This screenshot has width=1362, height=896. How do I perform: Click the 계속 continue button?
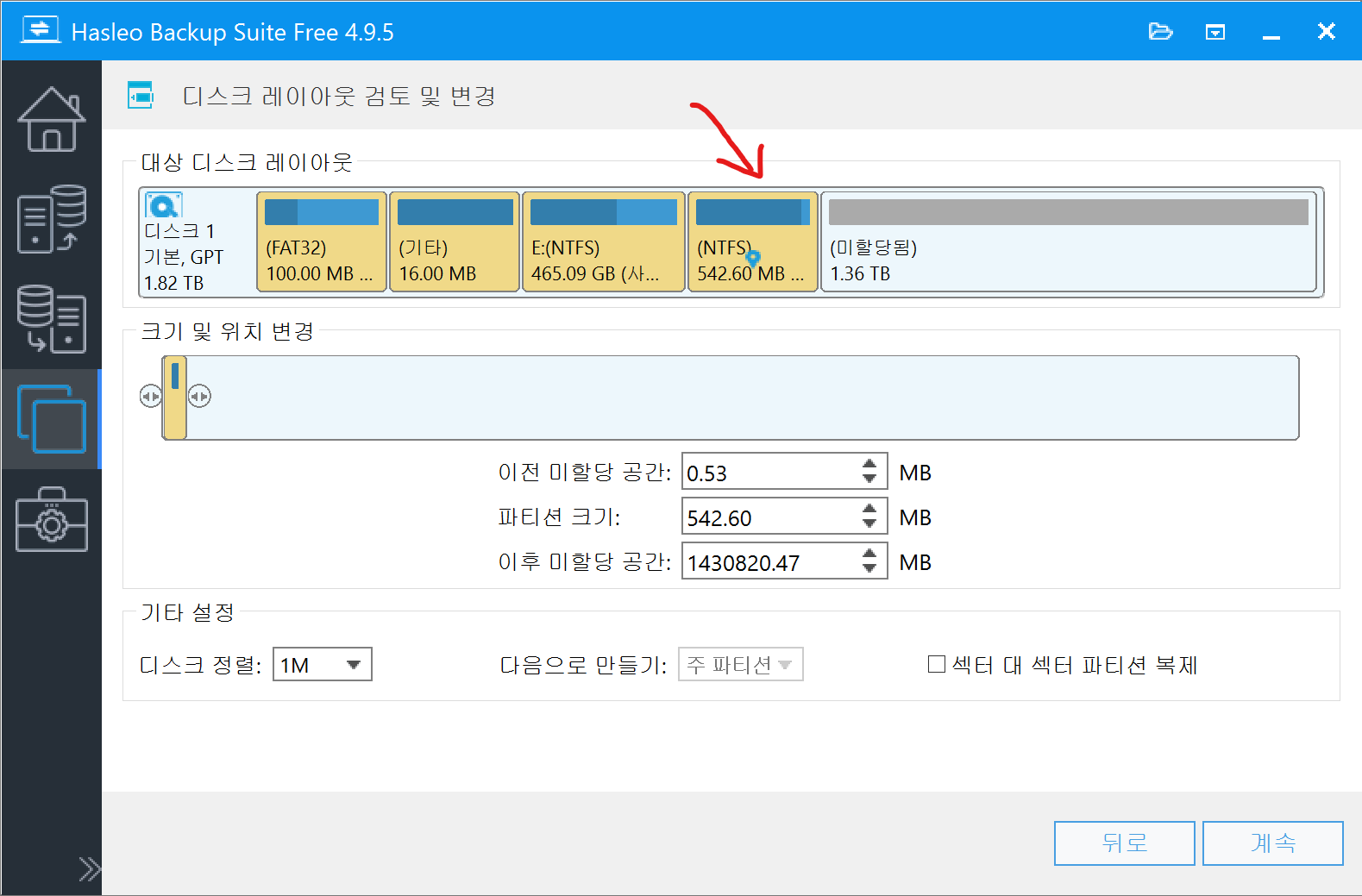pyautogui.click(x=1273, y=843)
